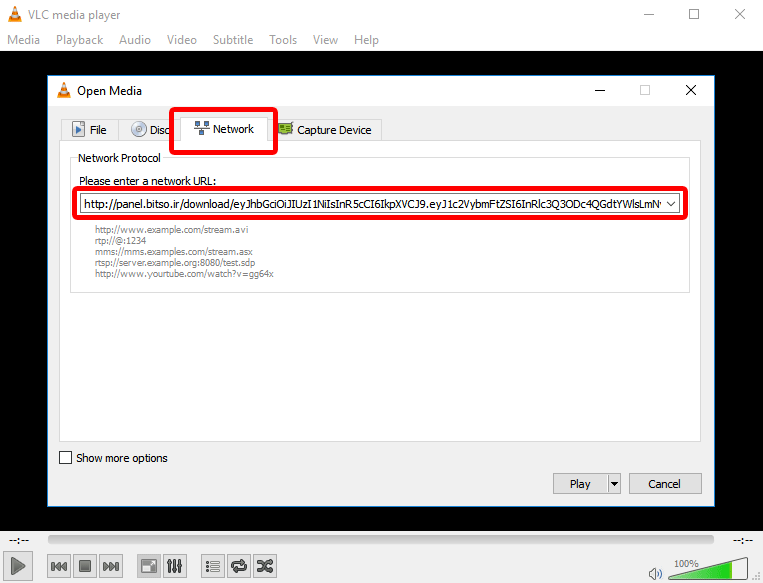The width and height of the screenshot is (763, 583).
Task: Click the main Play button in bottom toolbar
Action: pos(18,566)
